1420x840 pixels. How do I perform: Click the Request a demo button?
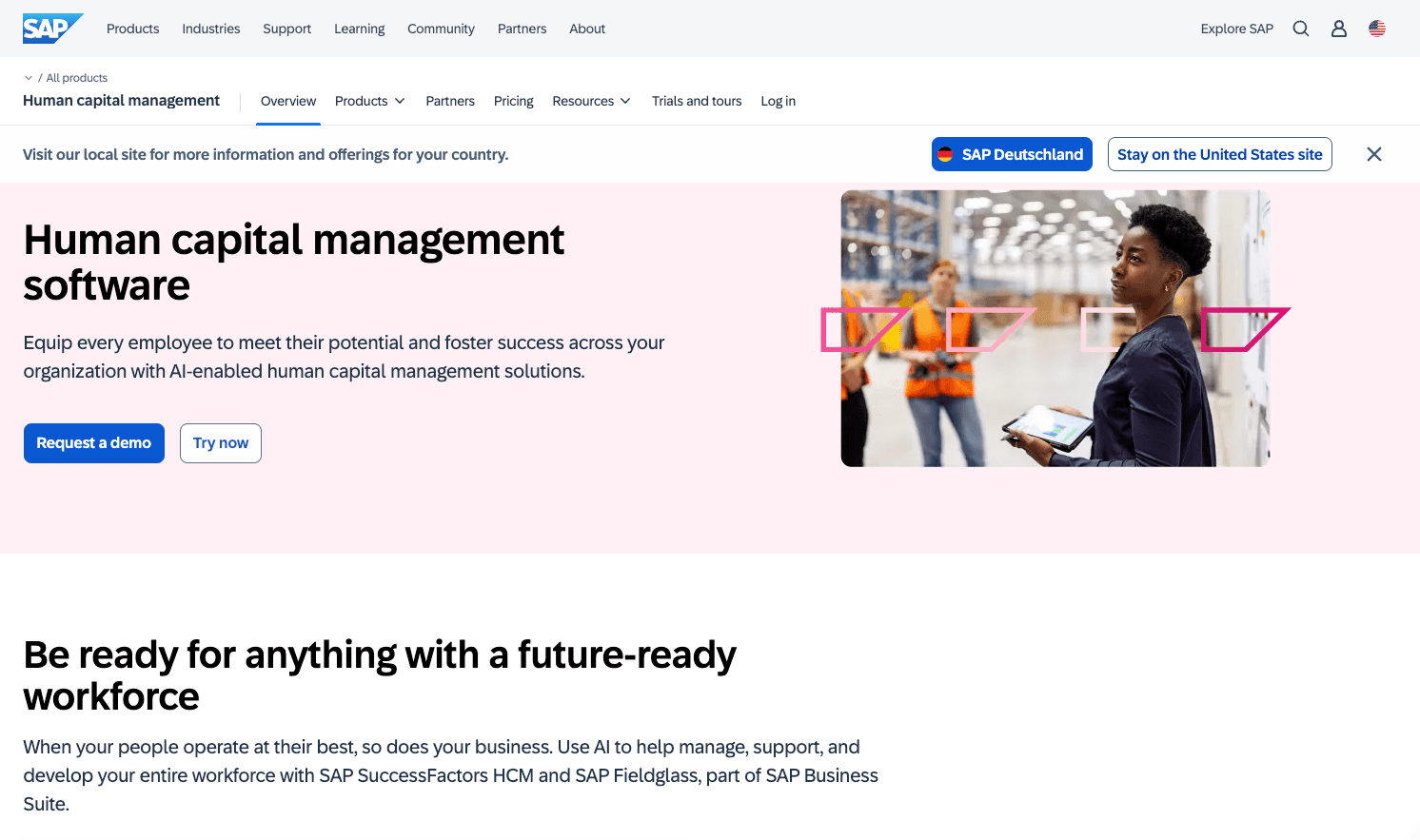point(93,443)
